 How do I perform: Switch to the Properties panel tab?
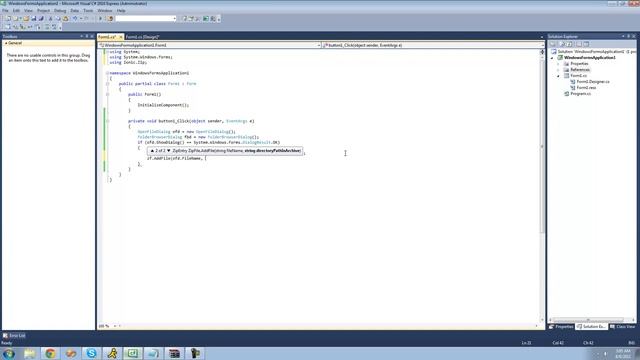[x=561, y=327]
